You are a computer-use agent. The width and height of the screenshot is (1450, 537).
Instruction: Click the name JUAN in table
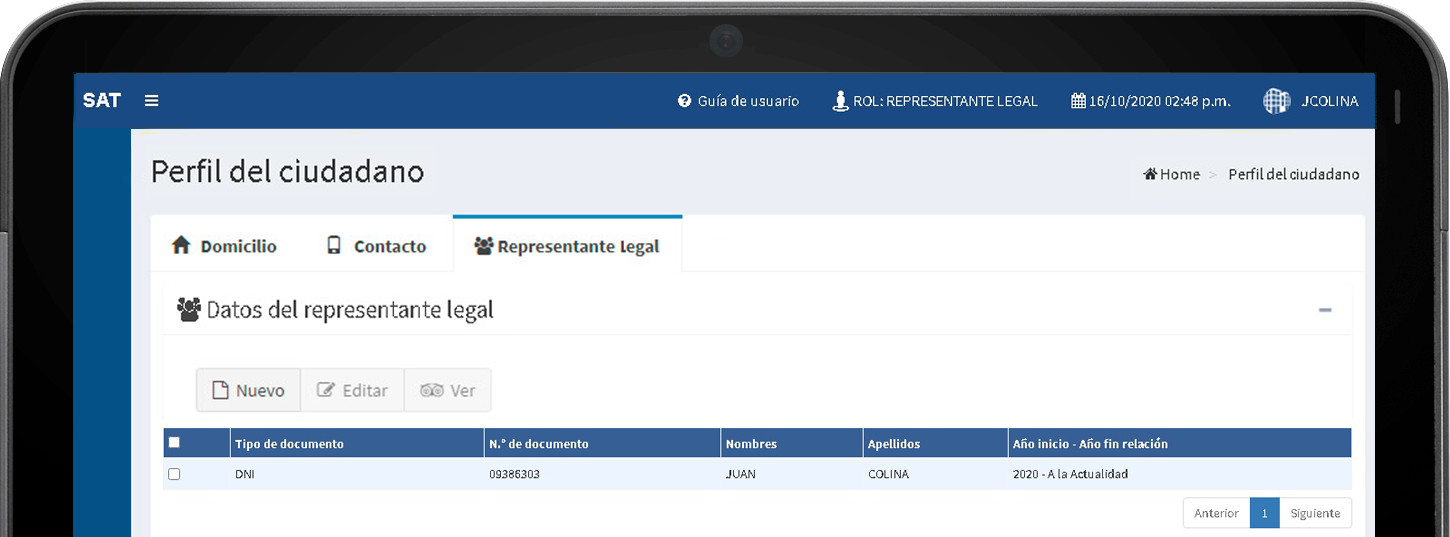click(x=741, y=474)
